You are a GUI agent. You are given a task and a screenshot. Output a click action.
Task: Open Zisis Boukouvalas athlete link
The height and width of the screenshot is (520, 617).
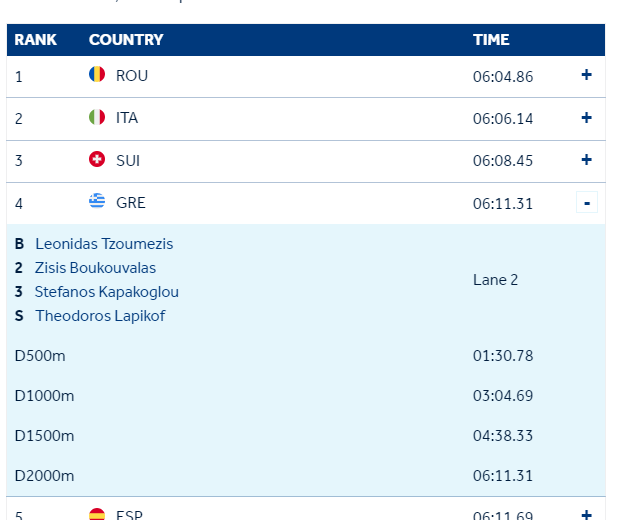[x=95, y=268]
